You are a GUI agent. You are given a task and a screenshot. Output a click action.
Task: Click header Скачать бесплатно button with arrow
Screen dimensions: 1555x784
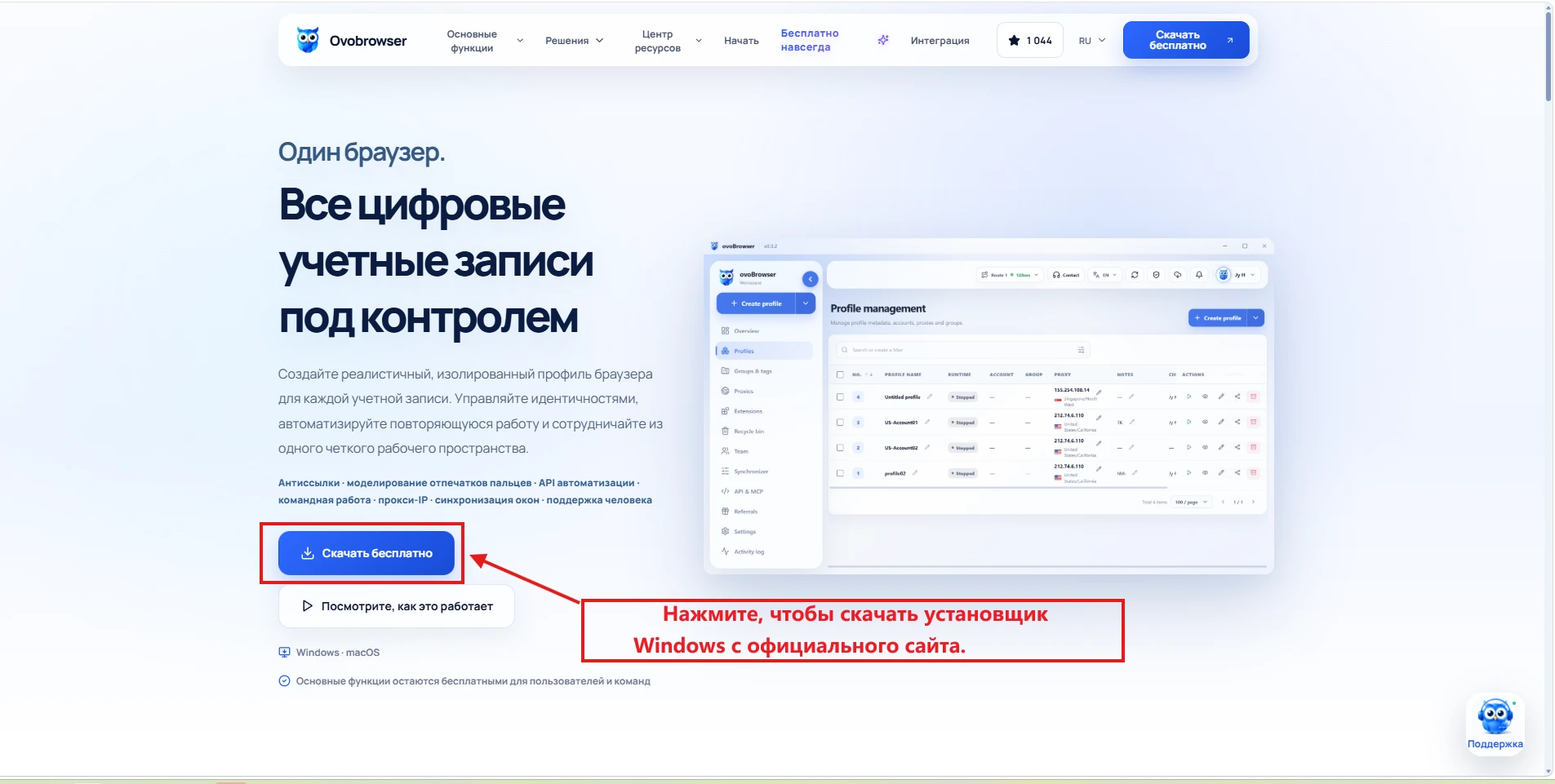(1186, 40)
